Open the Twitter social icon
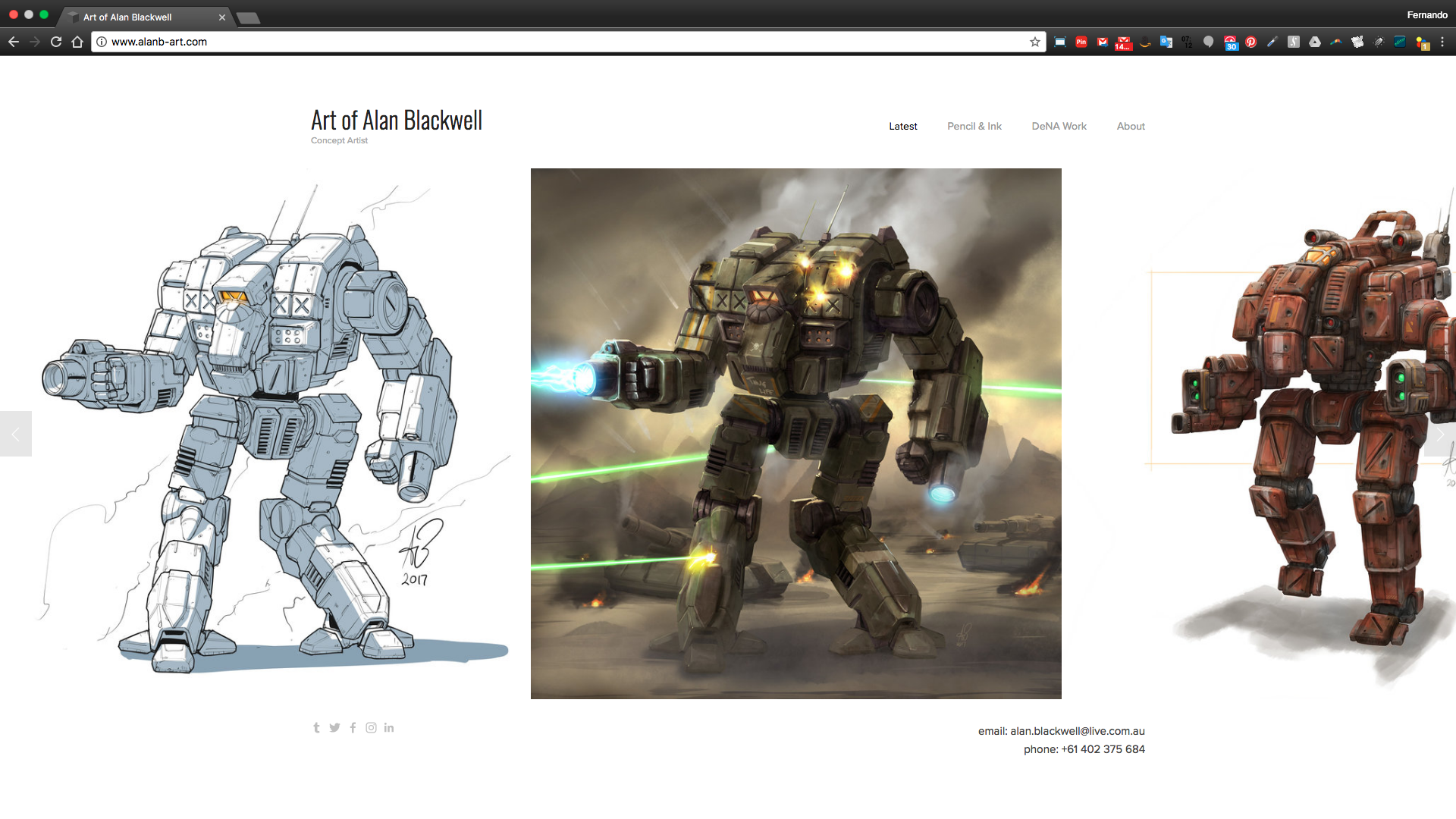Image resolution: width=1456 pixels, height=819 pixels. [x=334, y=728]
